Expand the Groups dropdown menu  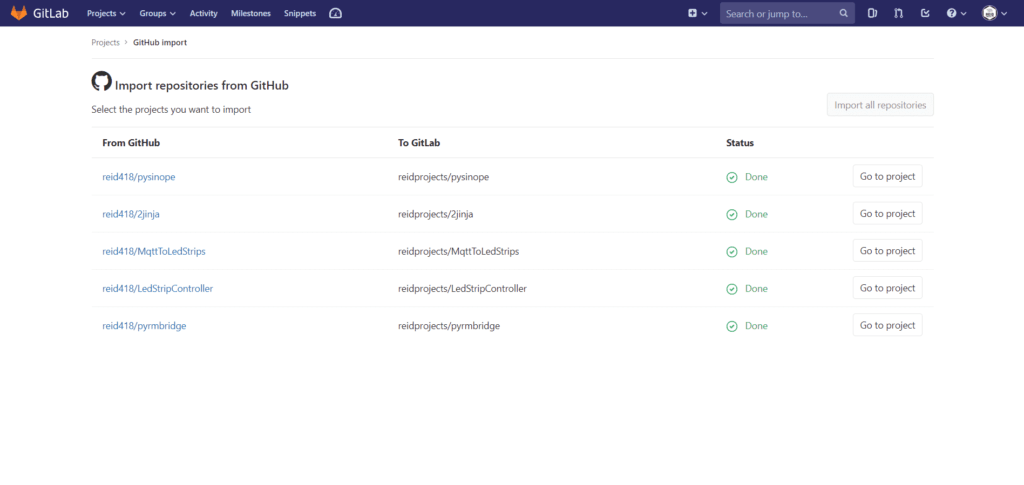click(x=157, y=13)
